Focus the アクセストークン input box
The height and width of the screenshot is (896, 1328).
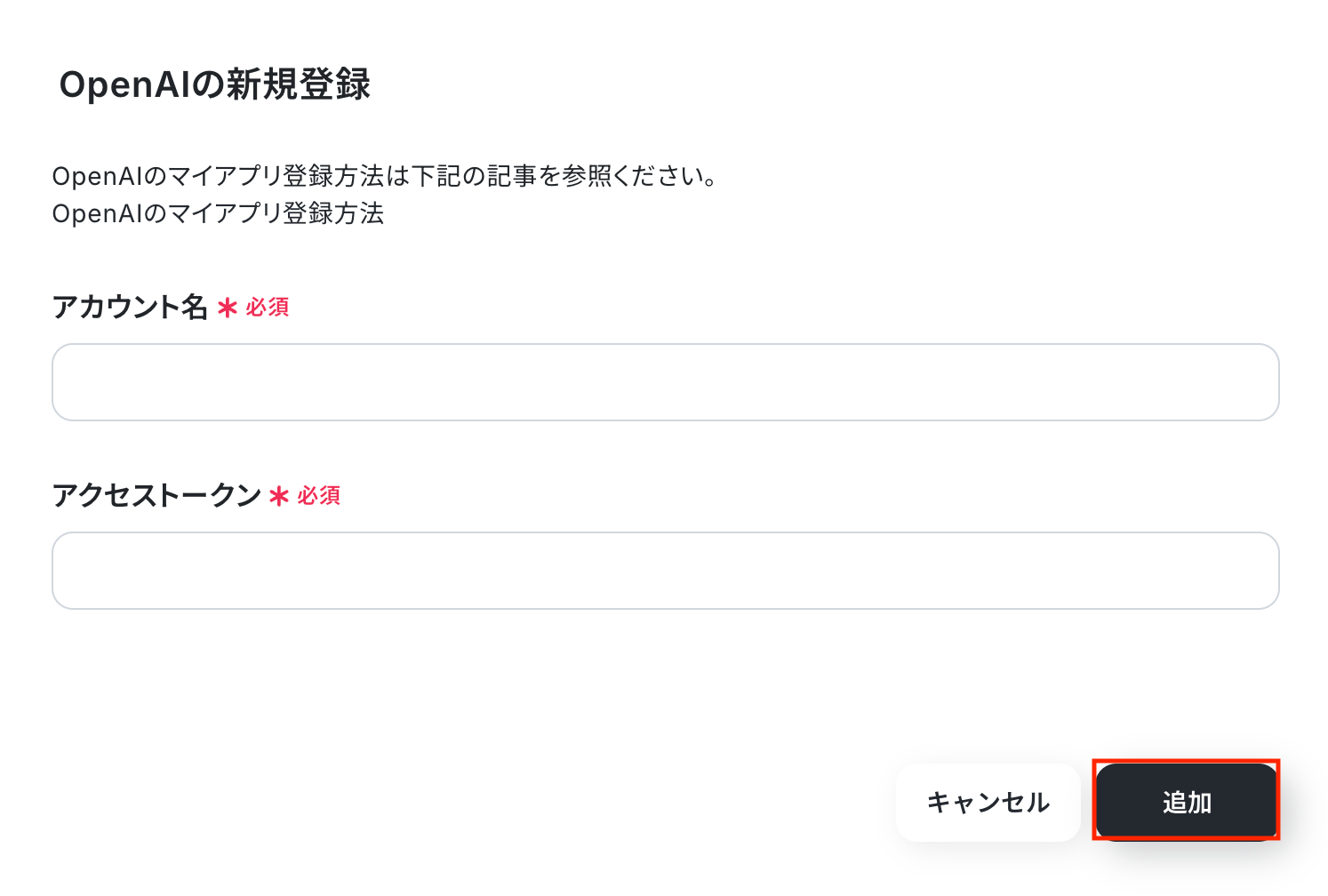[665, 571]
